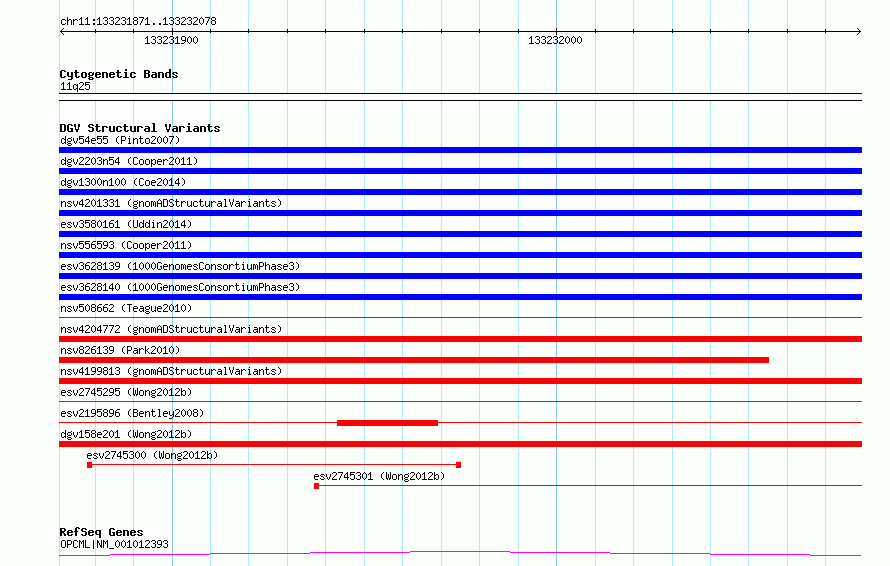This screenshot has height=566, width=890.
Task: Click the dgv54e55 (Pinto2007) variant label
Action: point(120,140)
